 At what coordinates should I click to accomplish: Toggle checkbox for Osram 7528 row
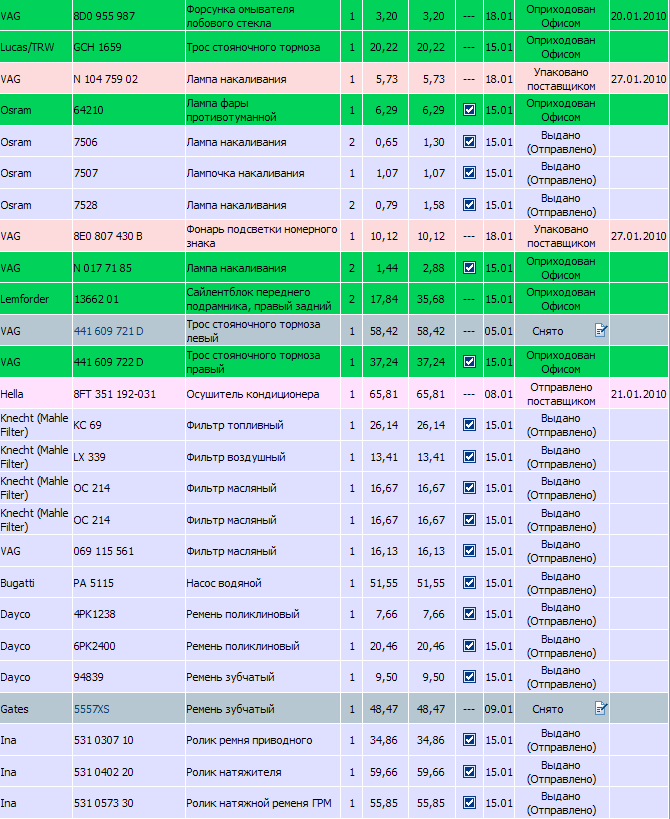pyautogui.click(x=469, y=205)
